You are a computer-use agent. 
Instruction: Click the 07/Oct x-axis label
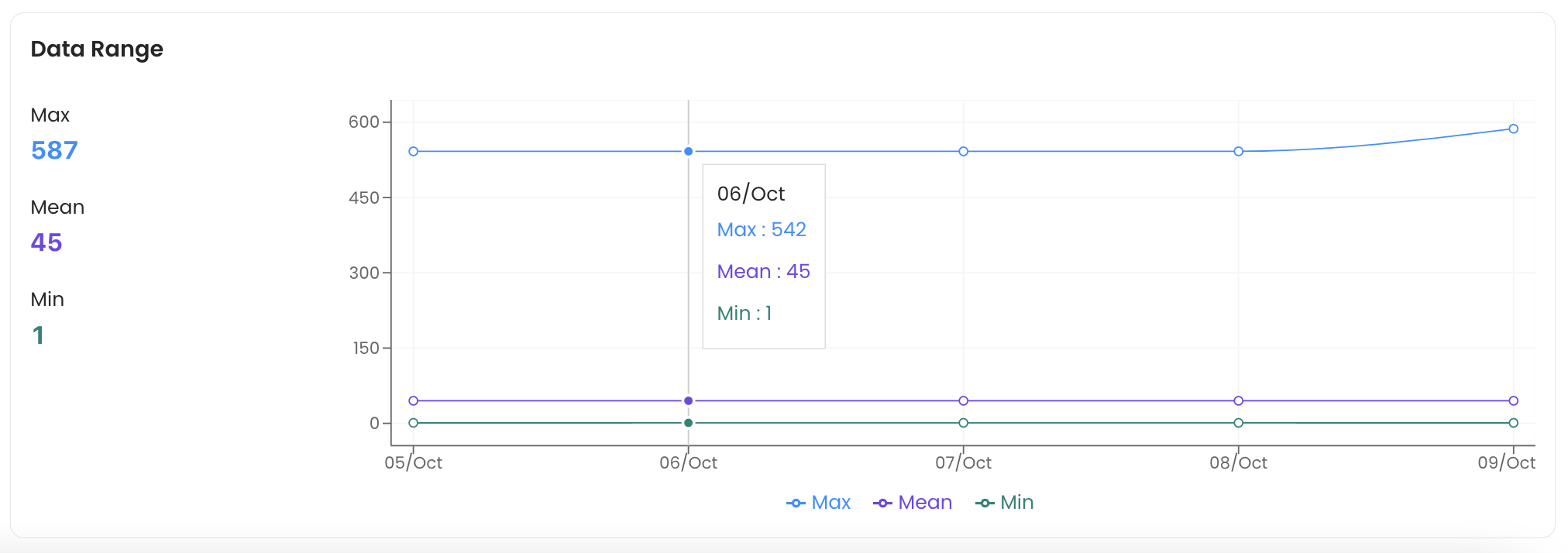point(964,463)
